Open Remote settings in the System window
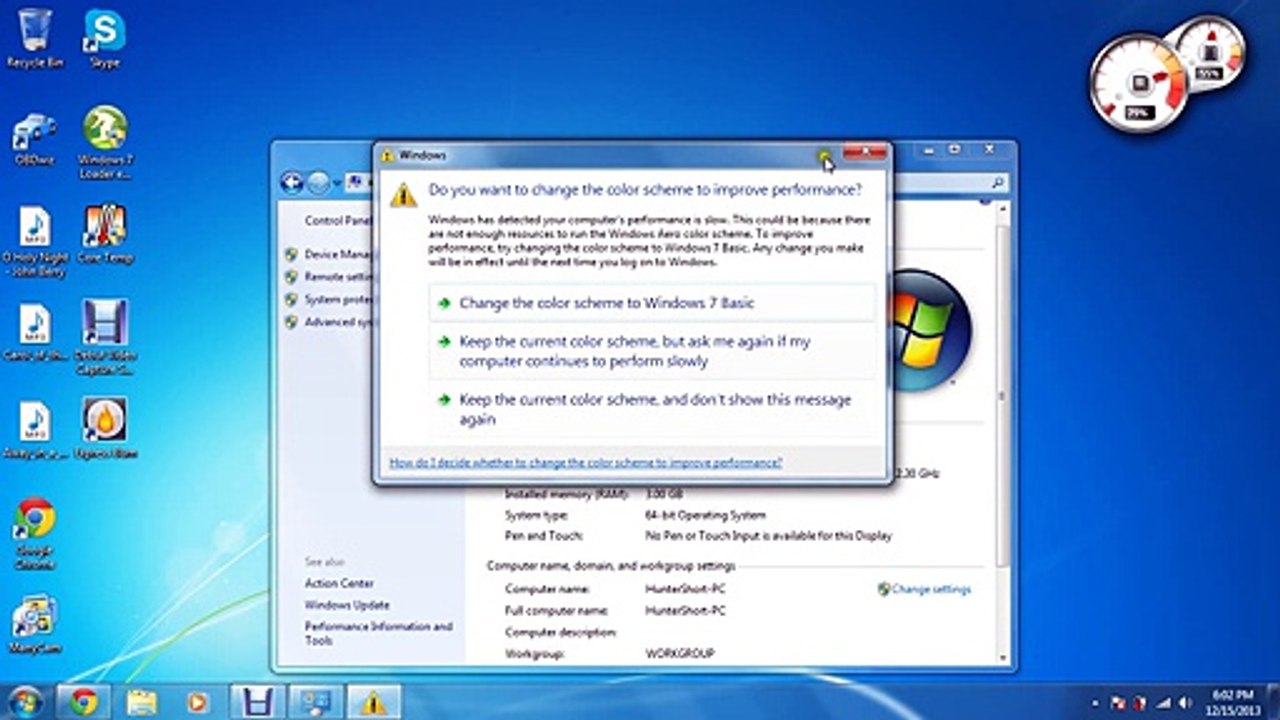The image size is (1280, 720). [338, 276]
